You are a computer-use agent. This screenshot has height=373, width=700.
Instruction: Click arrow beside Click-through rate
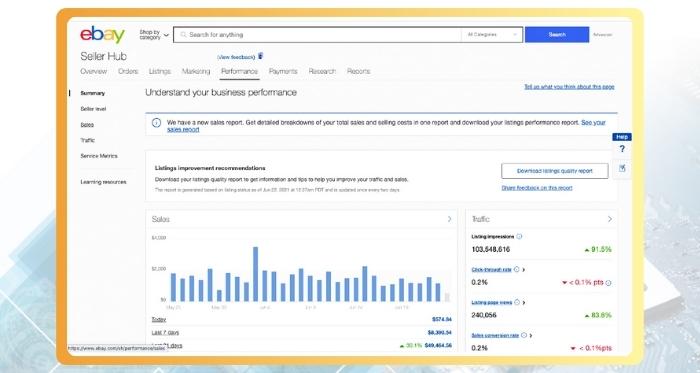tap(524, 270)
